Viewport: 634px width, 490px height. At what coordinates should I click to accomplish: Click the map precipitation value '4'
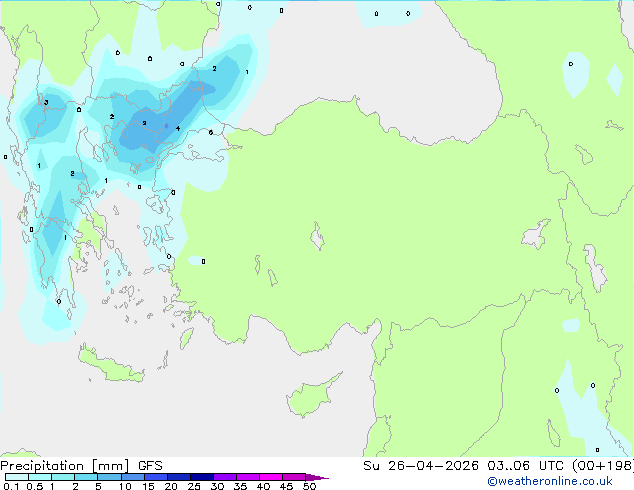pyautogui.click(x=178, y=129)
